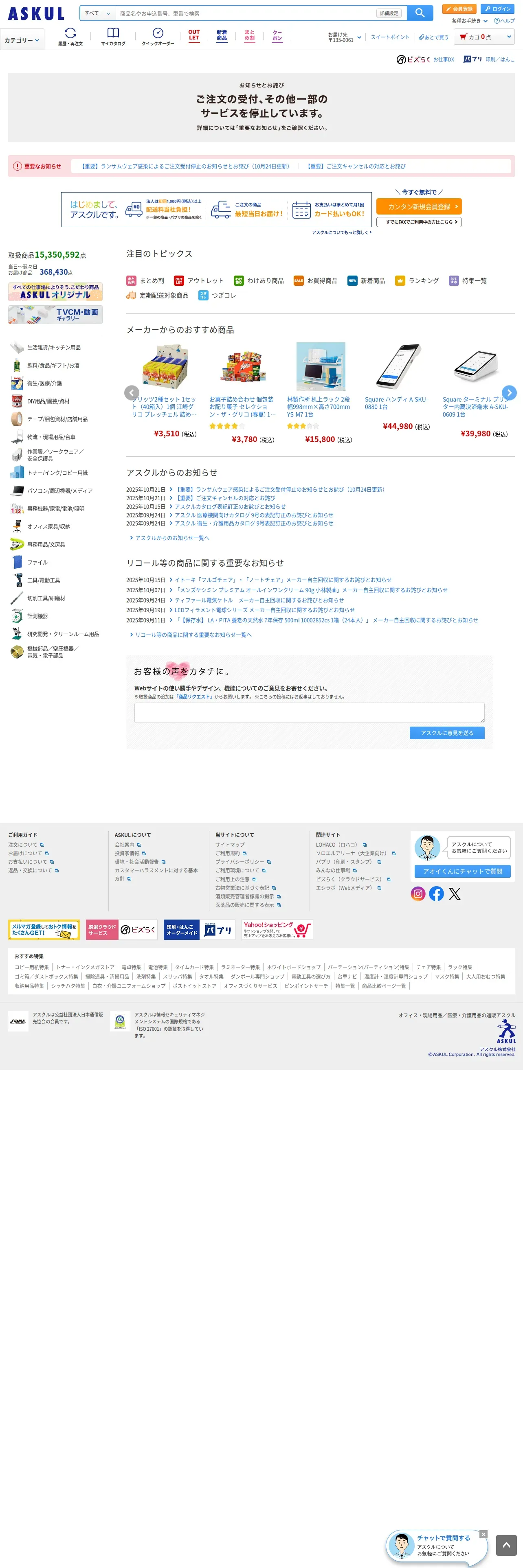
Task: Open パプリ 印刷／はんこ link
Action: pos(489,59)
